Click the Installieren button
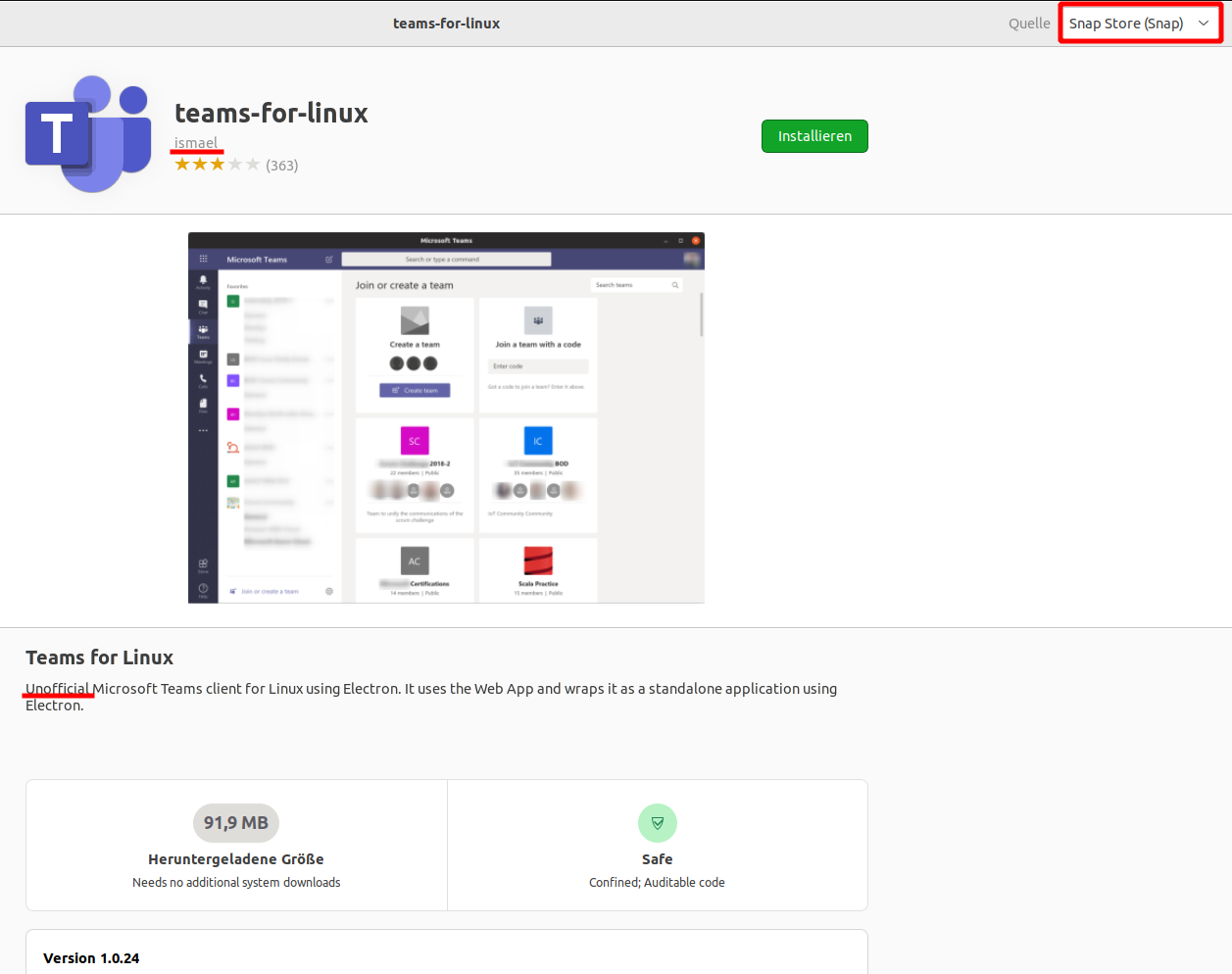 point(814,136)
